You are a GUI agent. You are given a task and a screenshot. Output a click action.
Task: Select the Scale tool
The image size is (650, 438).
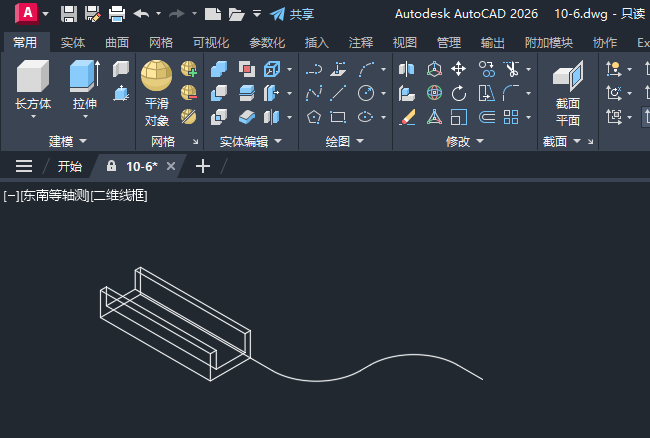[458, 117]
